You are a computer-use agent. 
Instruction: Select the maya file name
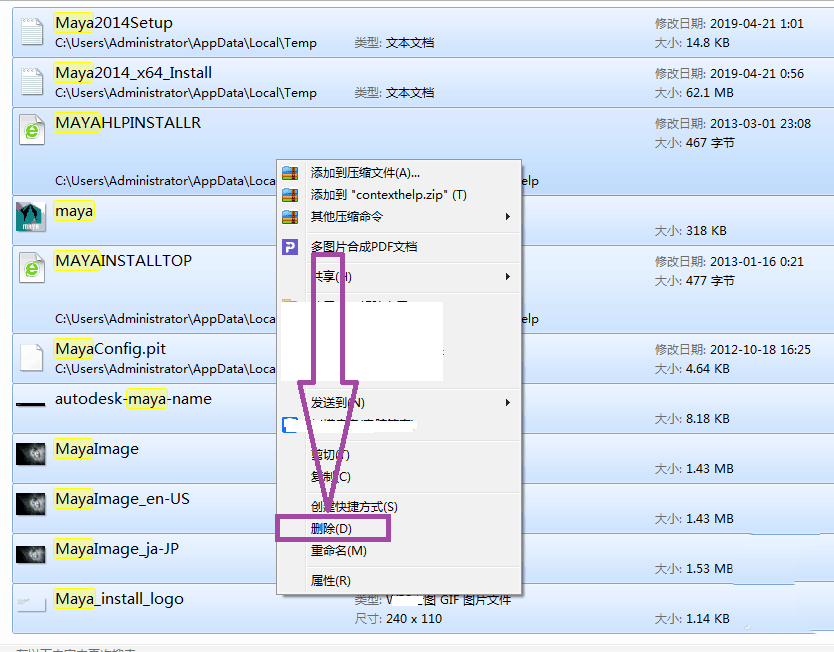[x=74, y=211]
